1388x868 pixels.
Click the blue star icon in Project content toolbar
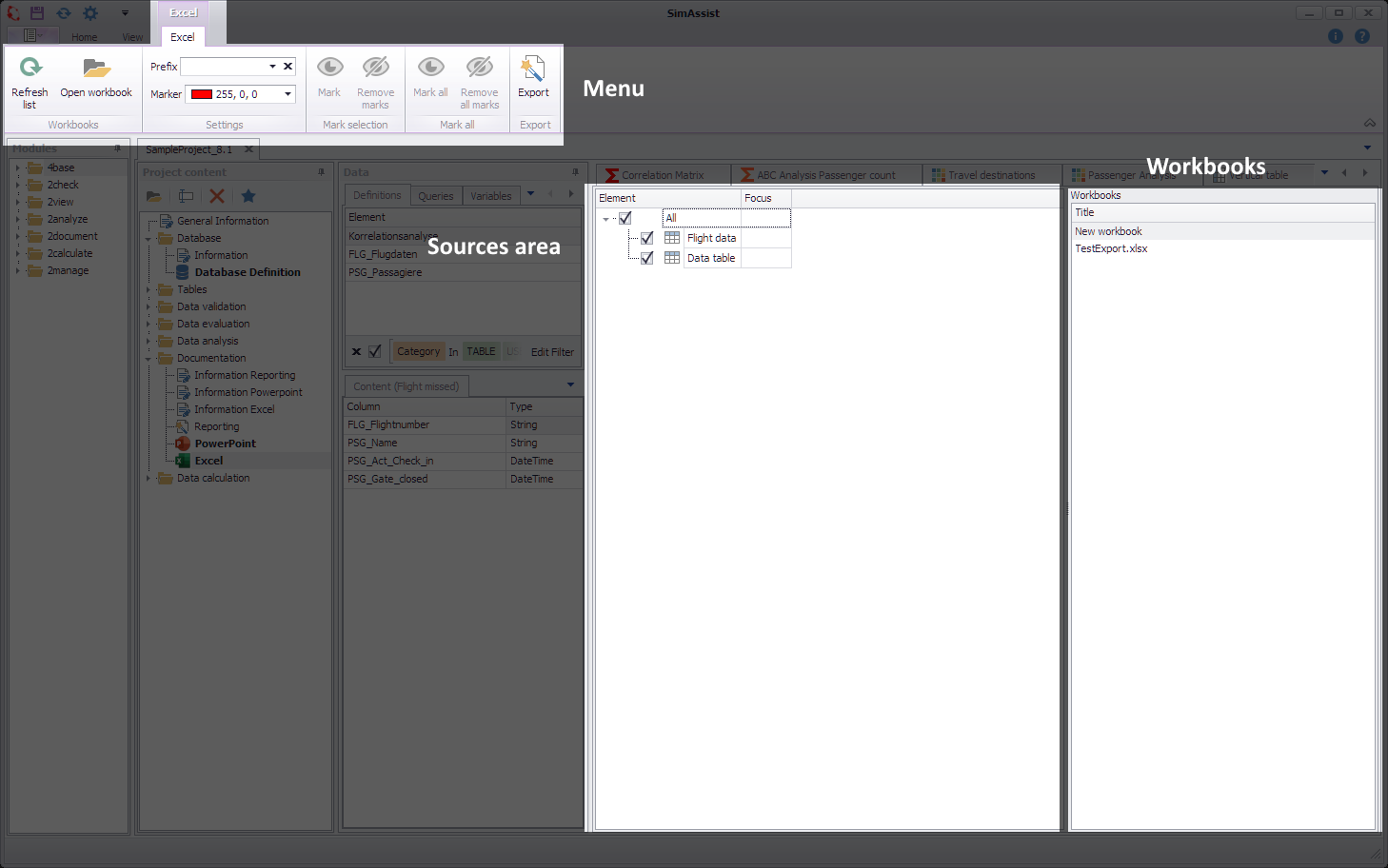[x=248, y=195]
